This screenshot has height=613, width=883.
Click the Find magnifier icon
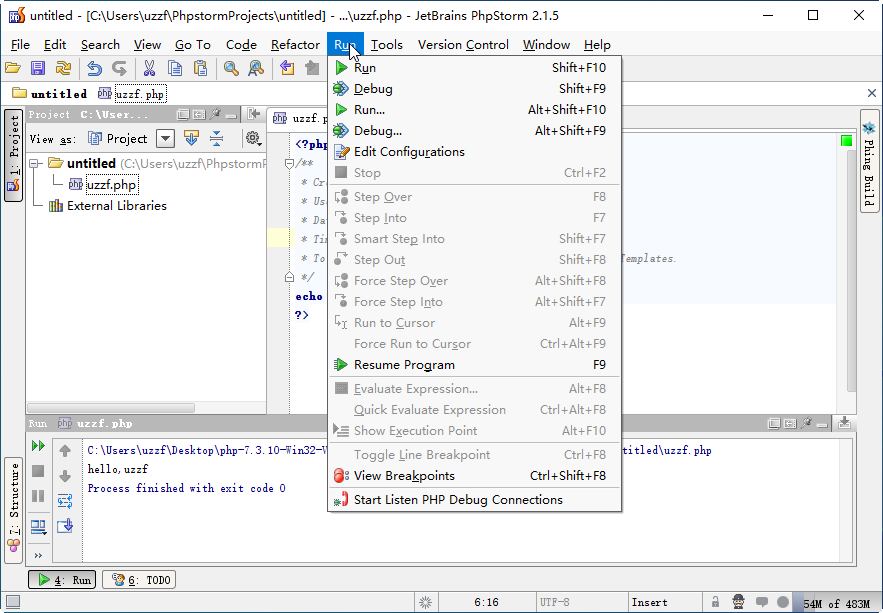[x=231, y=69]
